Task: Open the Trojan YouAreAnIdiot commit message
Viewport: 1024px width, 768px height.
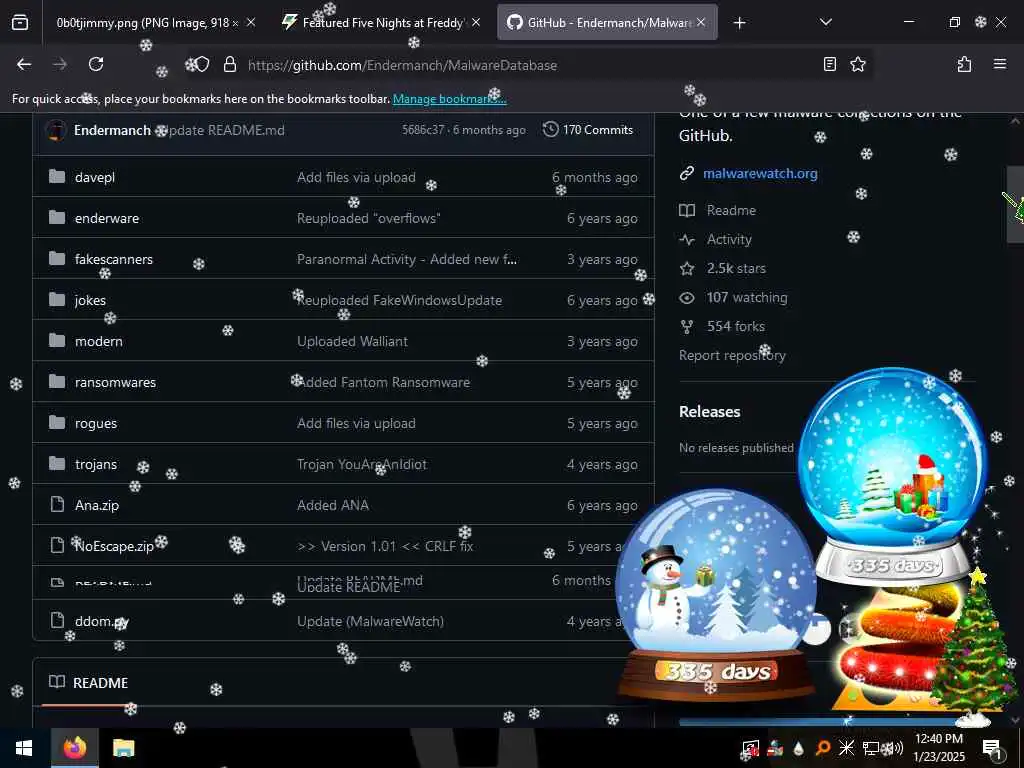Action: pos(362,464)
